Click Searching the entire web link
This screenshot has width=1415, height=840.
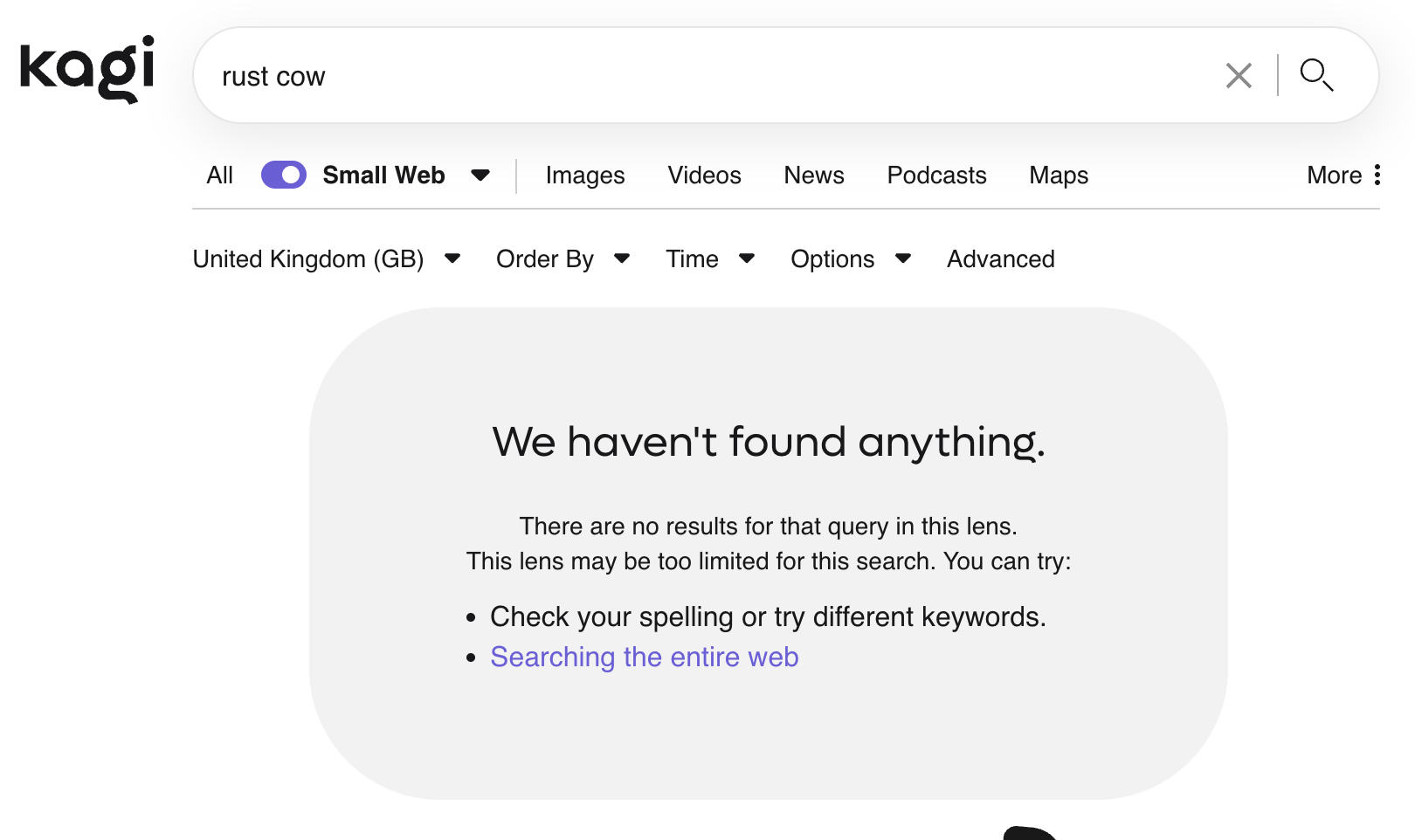(645, 658)
